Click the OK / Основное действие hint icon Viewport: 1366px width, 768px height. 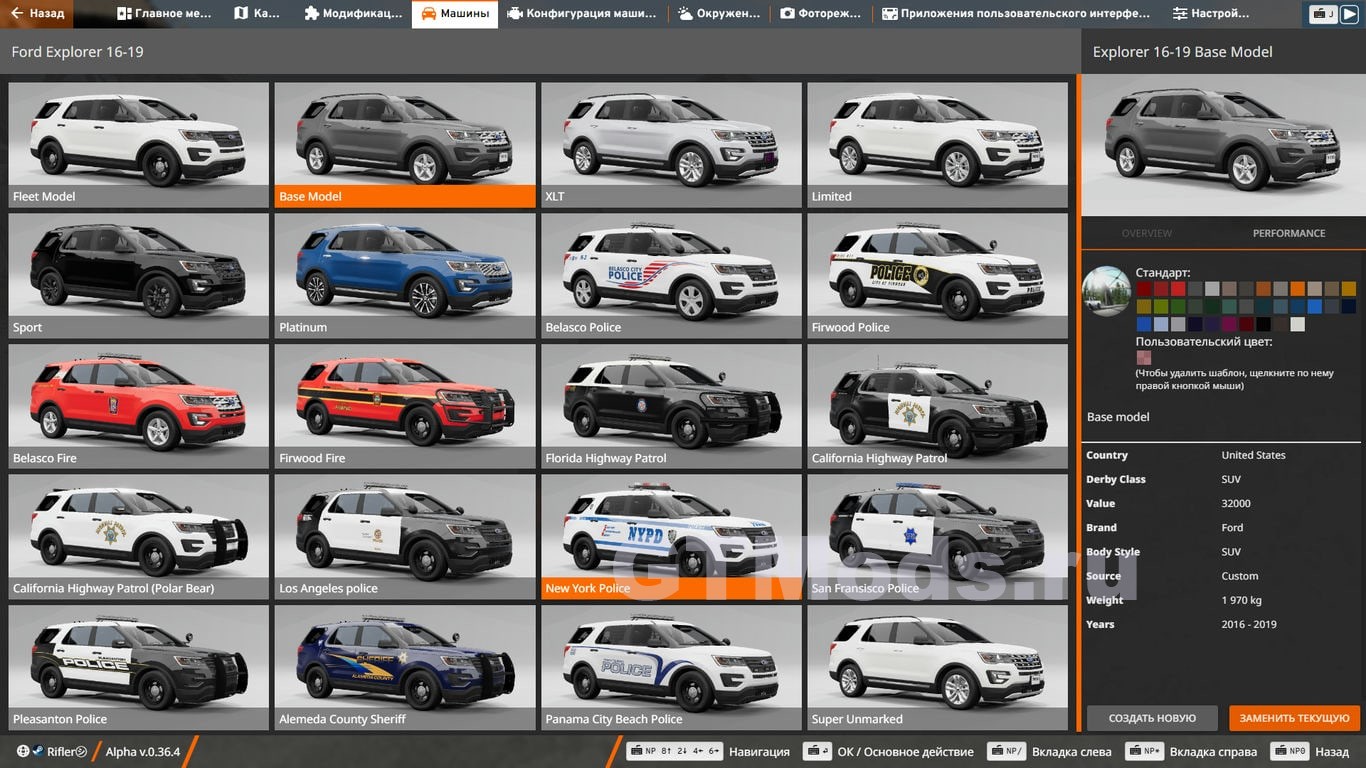[818, 751]
